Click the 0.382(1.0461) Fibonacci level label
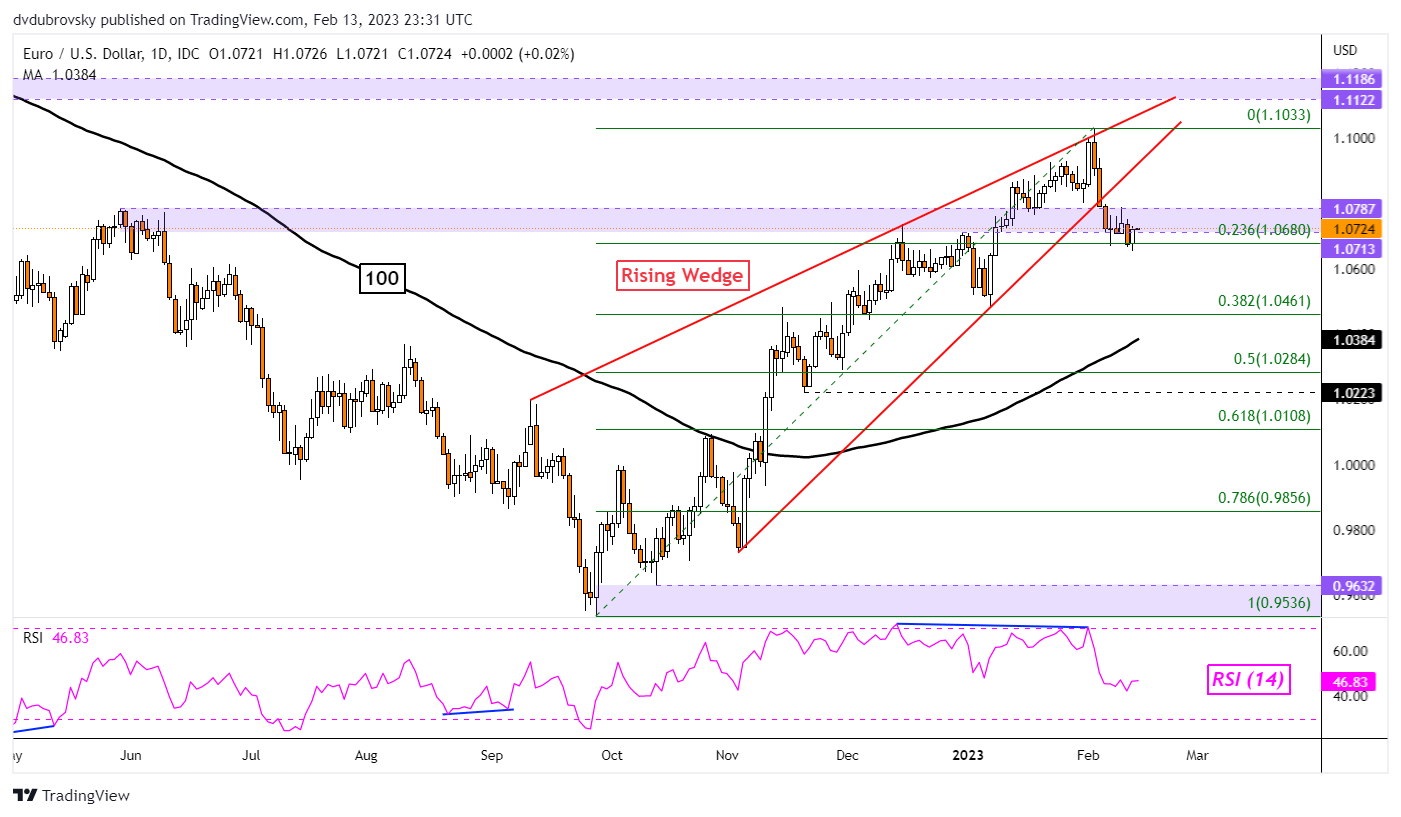The height and width of the screenshot is (817, 1401). [x=1264, y=300]
